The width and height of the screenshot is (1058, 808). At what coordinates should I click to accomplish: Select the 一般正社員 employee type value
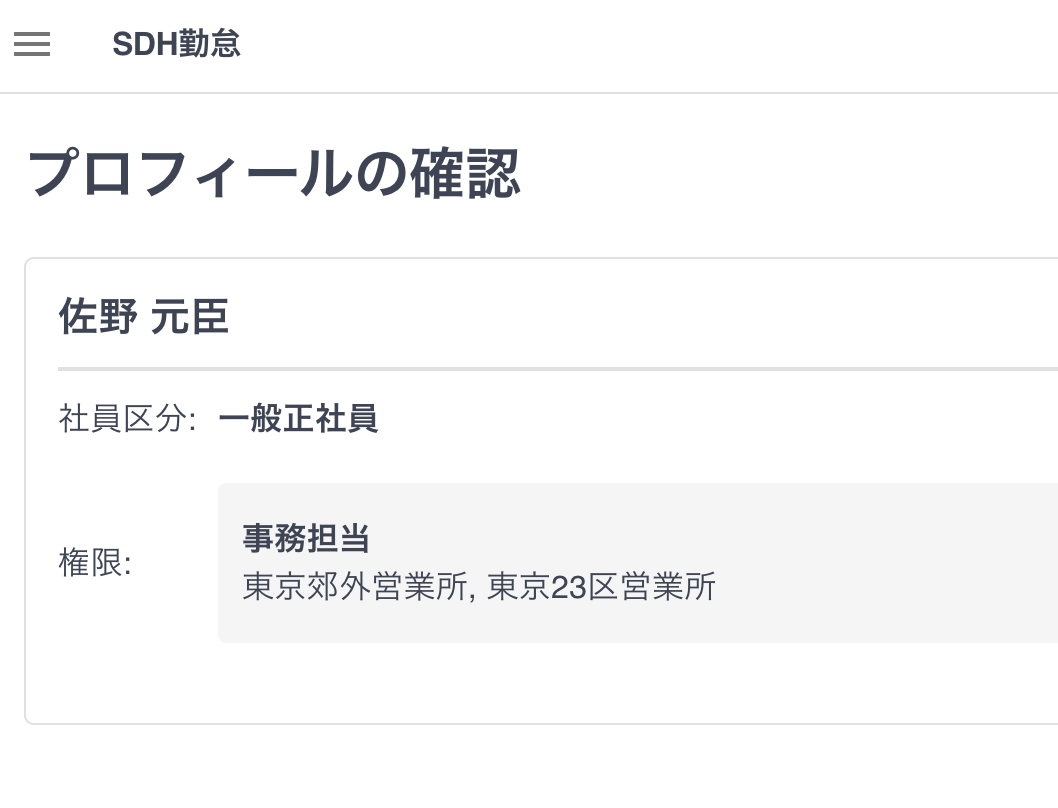coord(298,419)
